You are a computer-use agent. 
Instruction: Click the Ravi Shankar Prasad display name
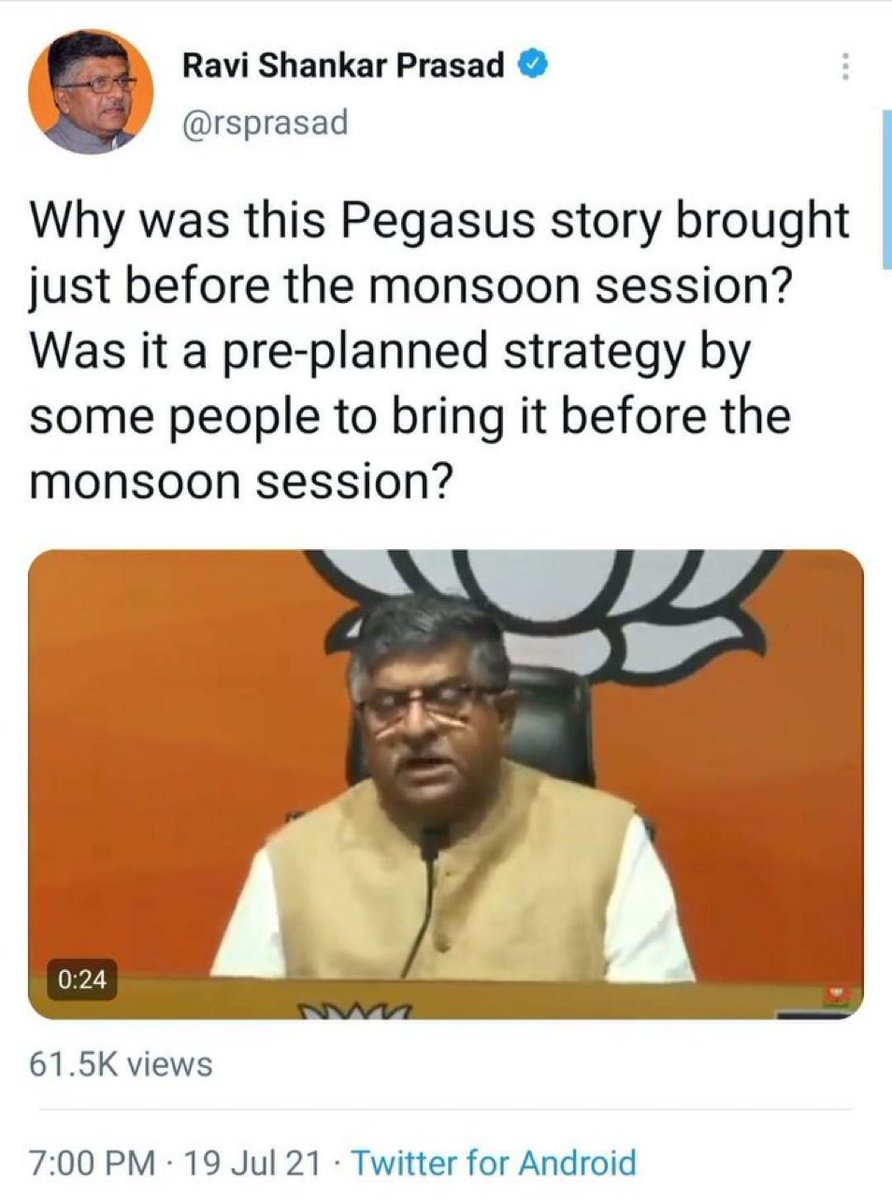[343, 66]
